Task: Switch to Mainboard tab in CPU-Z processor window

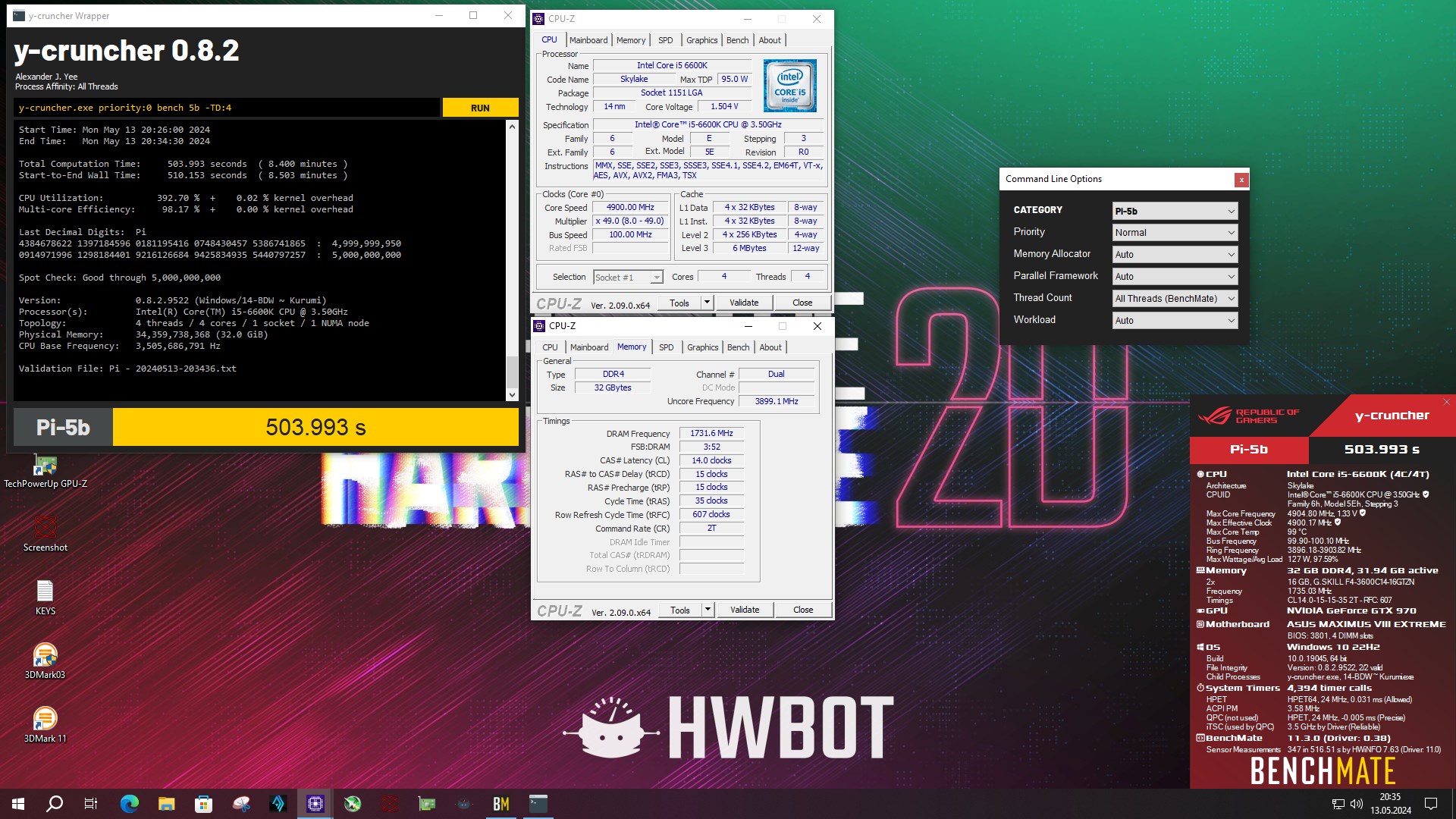Action: point(588,40)
